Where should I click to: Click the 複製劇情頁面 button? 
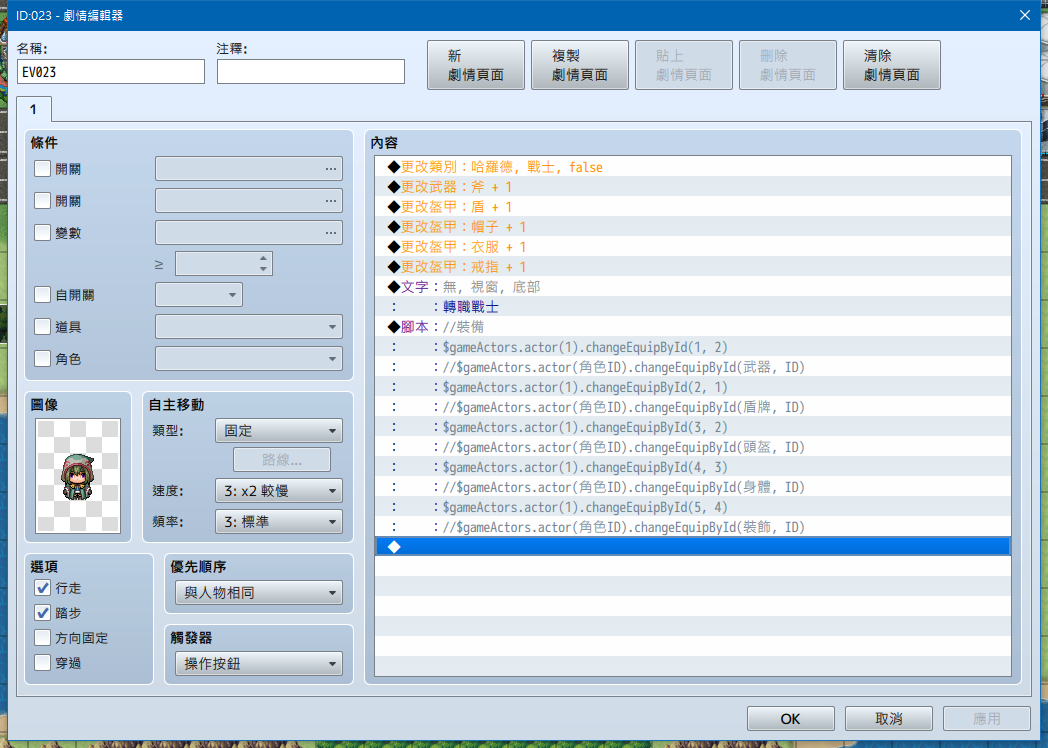point(579,65)
